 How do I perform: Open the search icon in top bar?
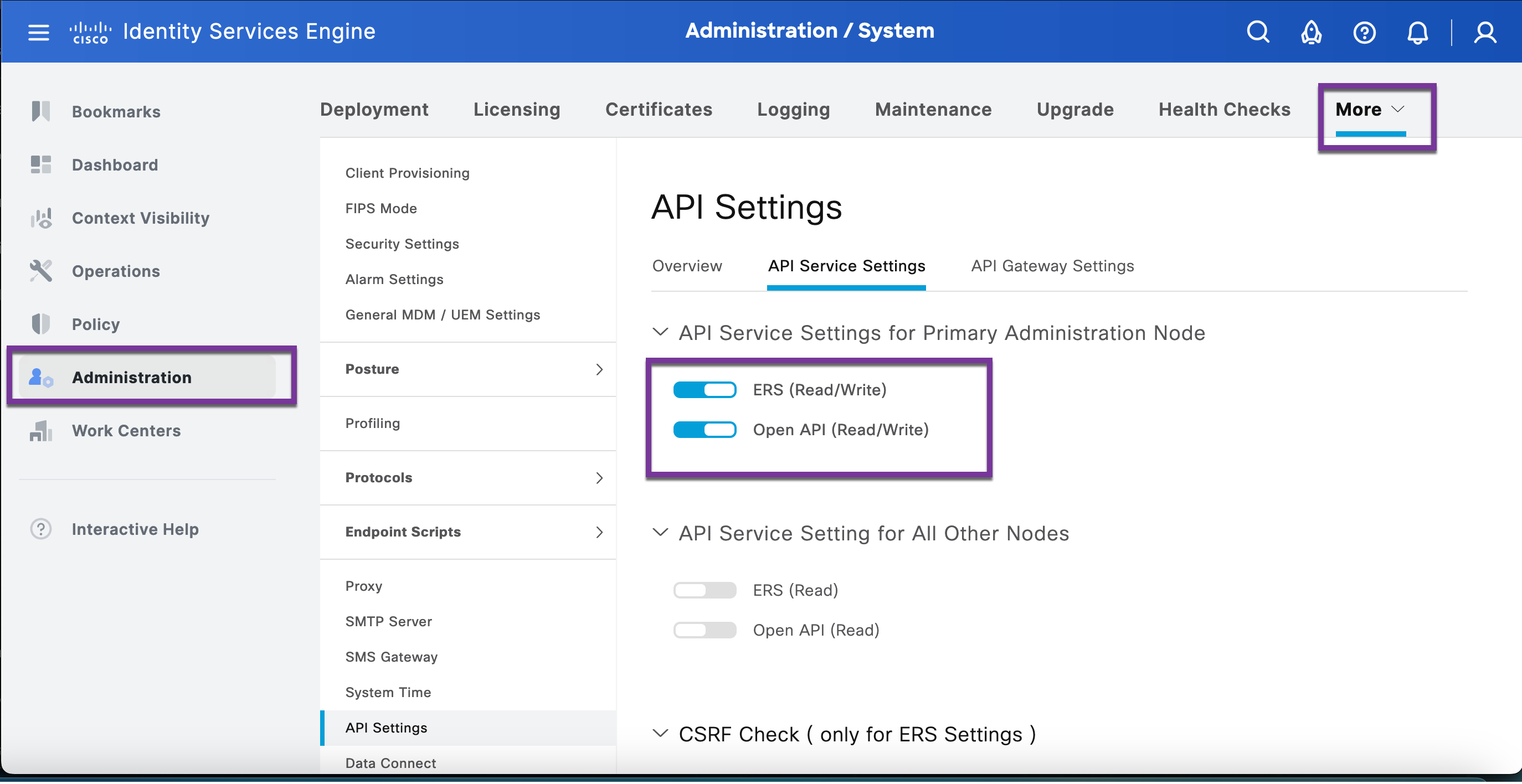[1257, 32]
